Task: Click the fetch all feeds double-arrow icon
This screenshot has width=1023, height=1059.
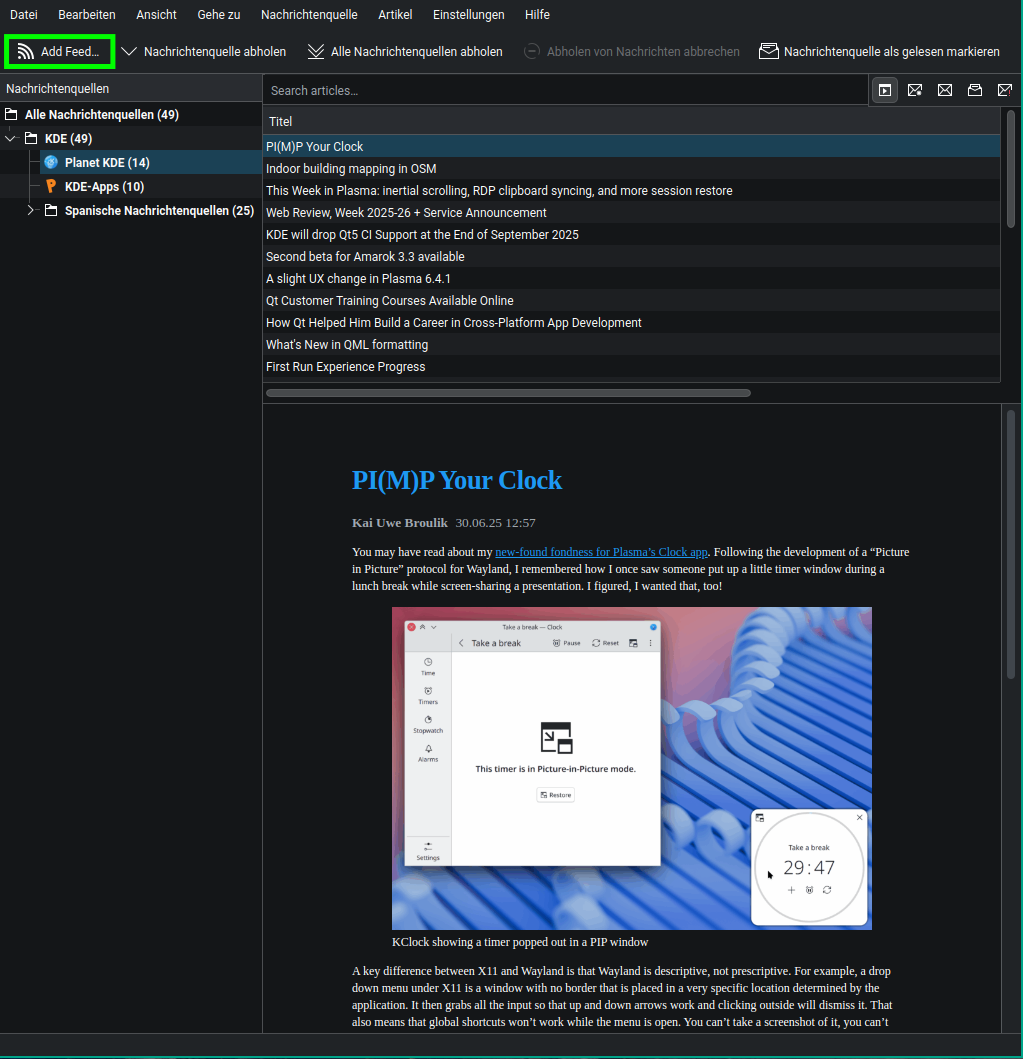Action: click(x=316, y=51)
